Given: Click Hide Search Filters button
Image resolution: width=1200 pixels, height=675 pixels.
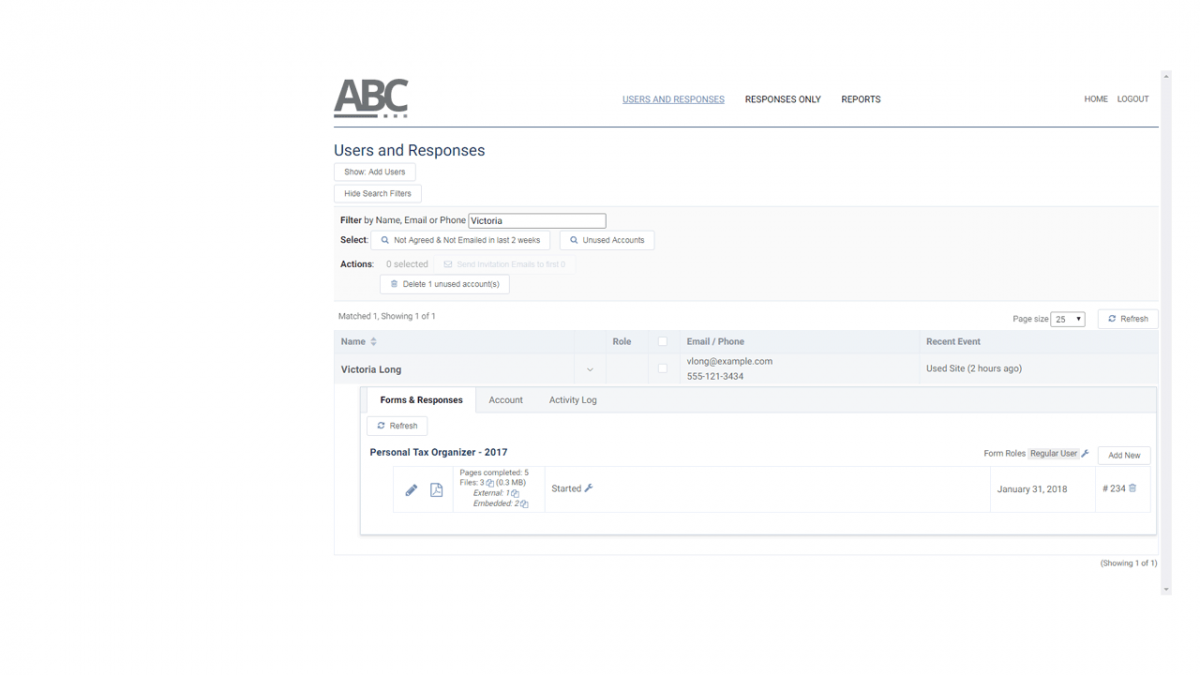Looking at the screenshot, I should click(378, 194).
